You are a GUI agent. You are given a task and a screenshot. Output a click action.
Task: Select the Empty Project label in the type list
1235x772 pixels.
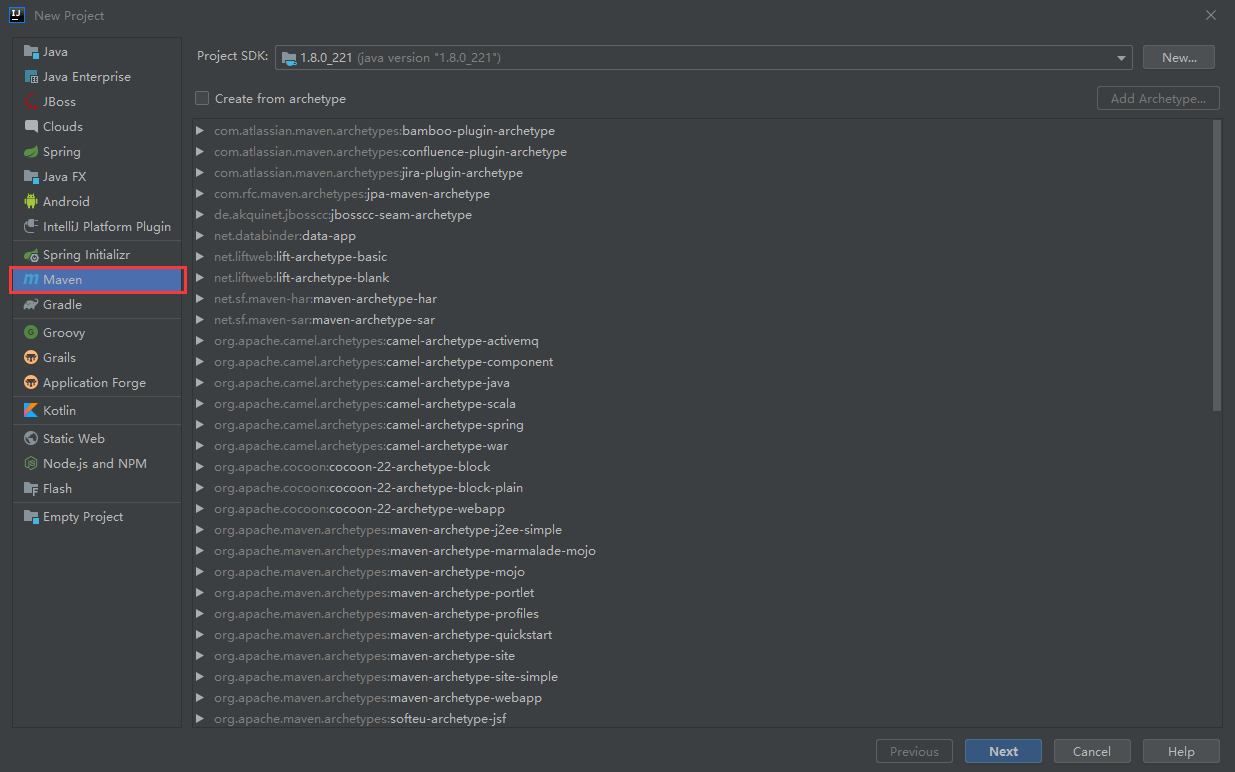pyautogui.click(x=83, y=517)
